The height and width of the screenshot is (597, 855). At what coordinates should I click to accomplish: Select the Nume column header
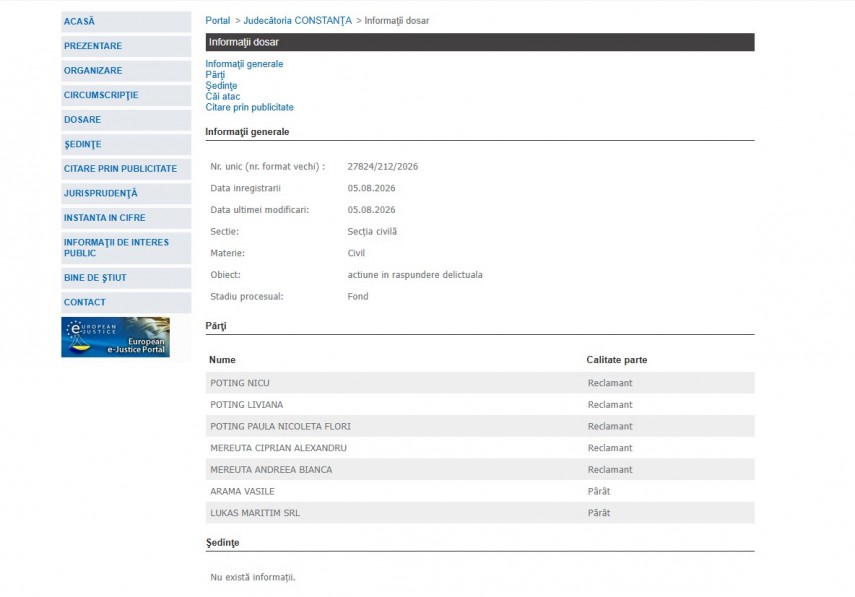[222, 360]
